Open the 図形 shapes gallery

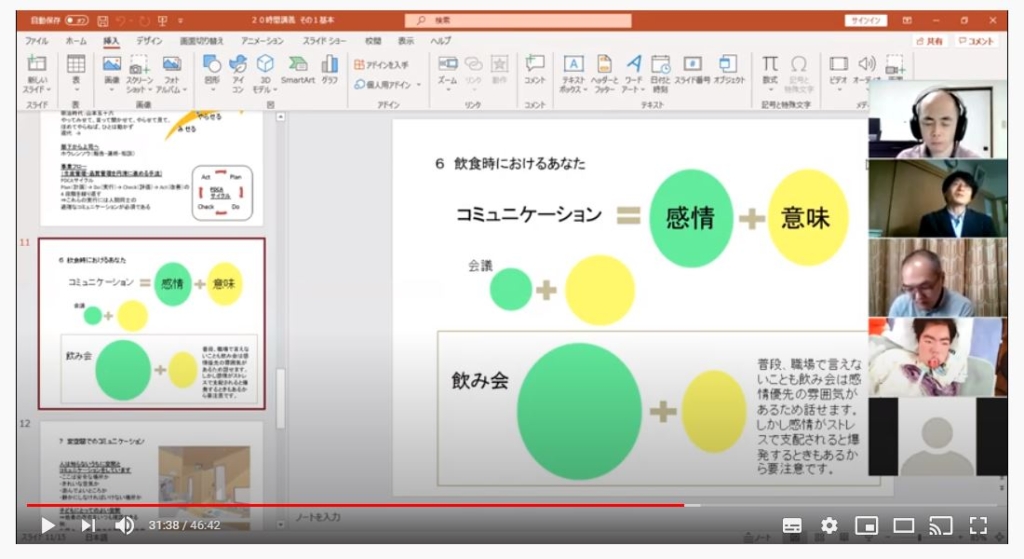(x=212, y=73)
